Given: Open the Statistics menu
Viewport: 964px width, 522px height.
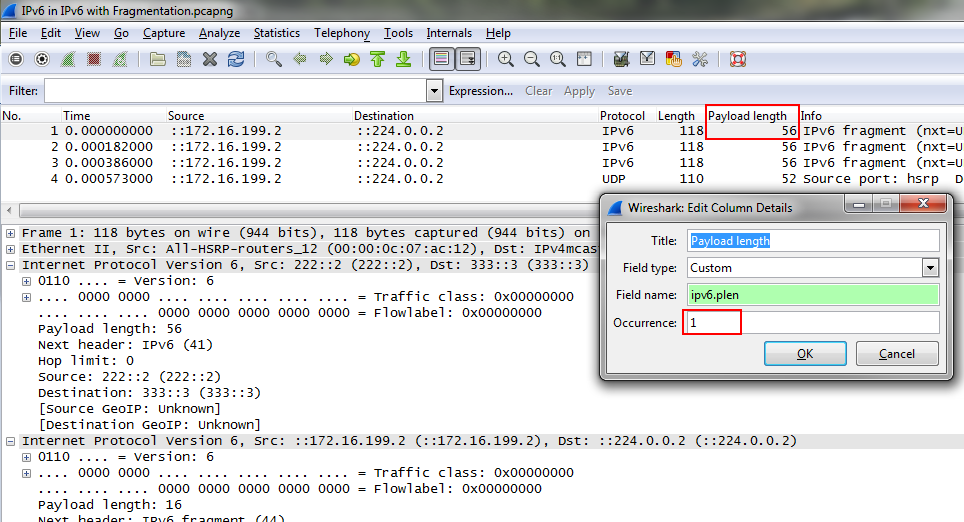Looking at the screenshot, I should [x=277, y=33].
